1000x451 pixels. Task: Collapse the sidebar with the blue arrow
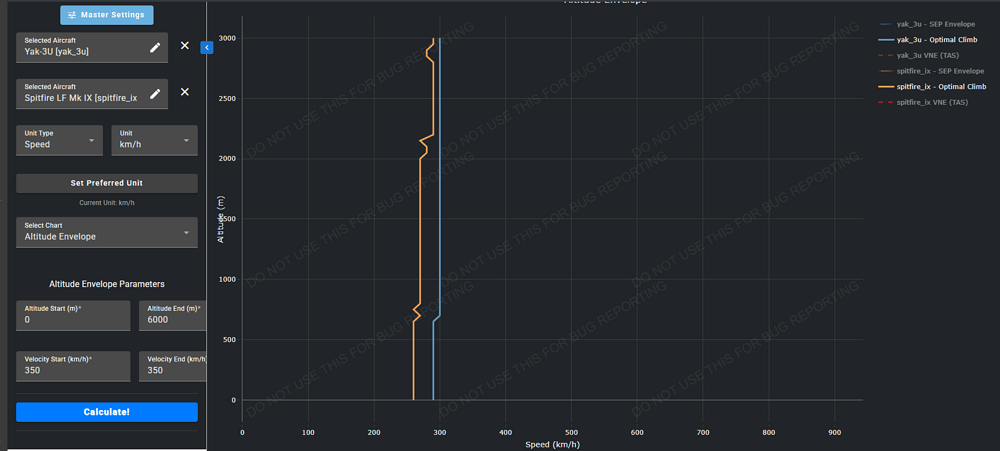[x=206, y=47]
